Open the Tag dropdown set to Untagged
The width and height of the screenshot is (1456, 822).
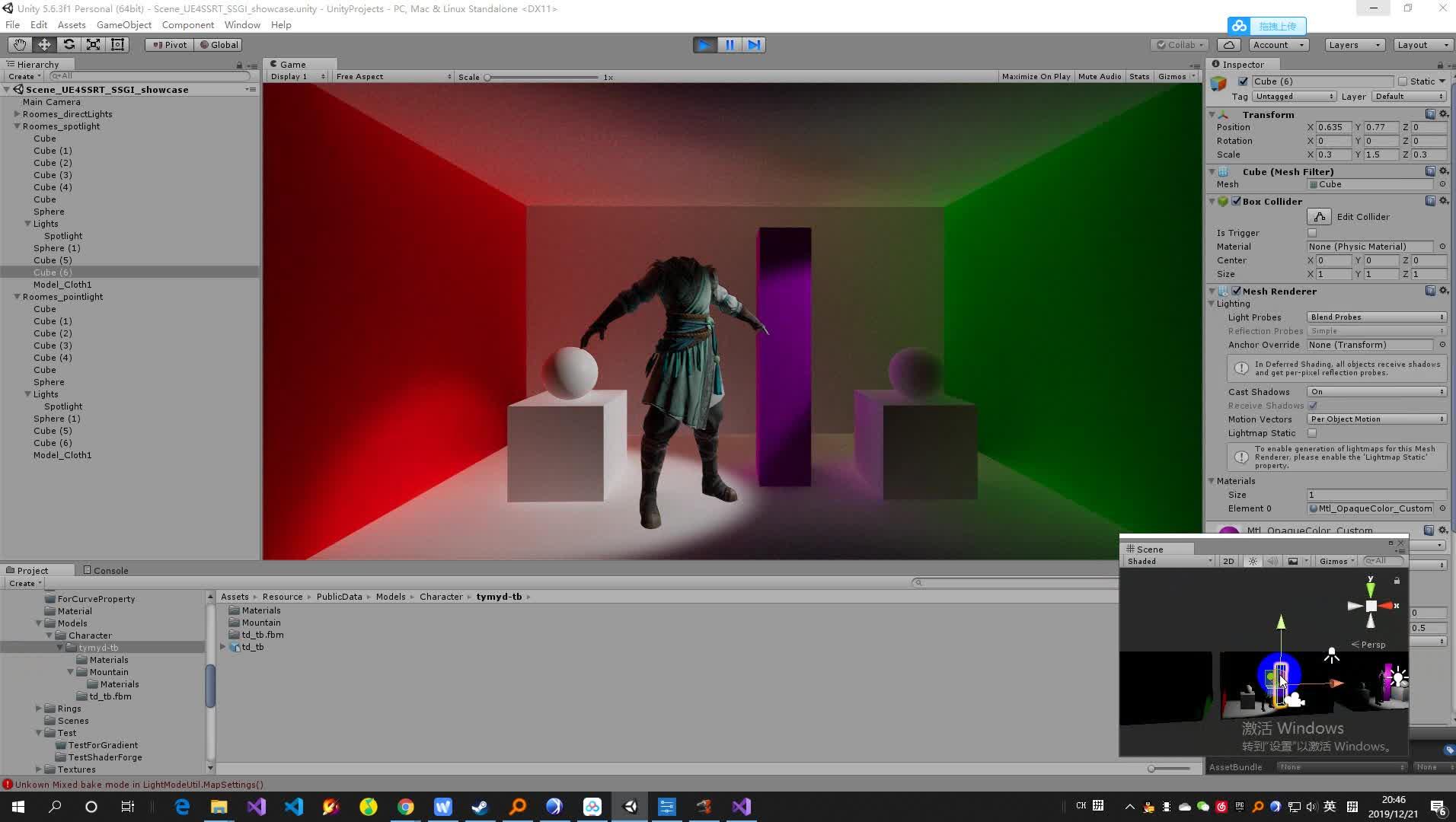(1293, 96)
